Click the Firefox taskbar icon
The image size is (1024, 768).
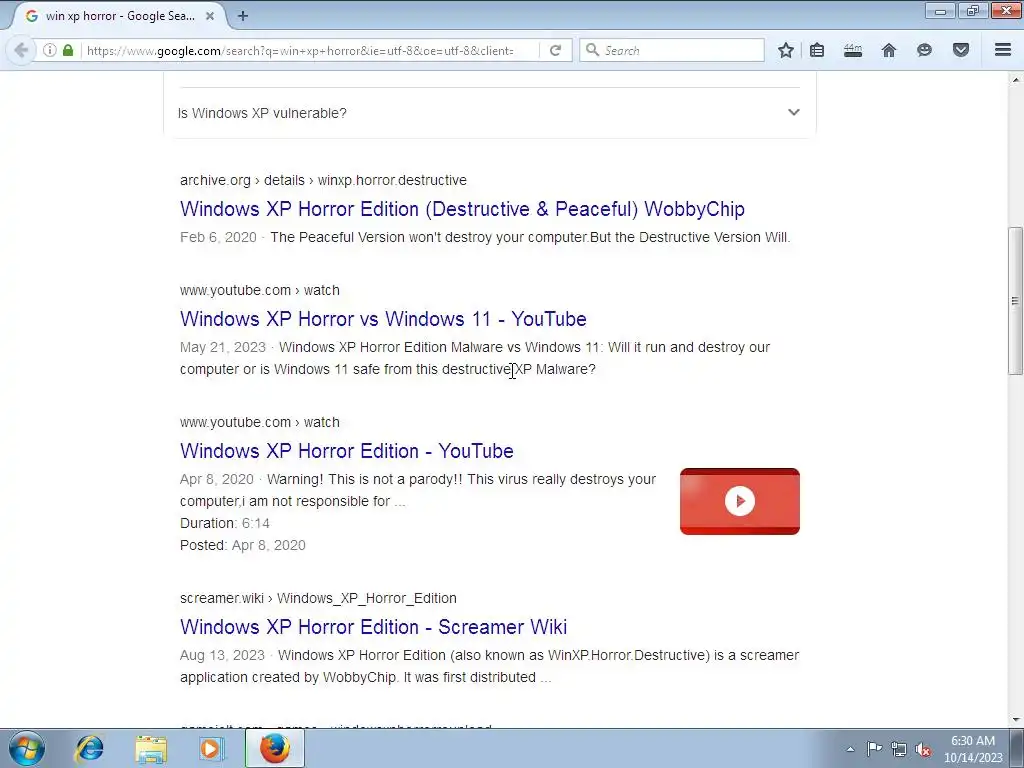pyautogui.click(x=275, y=748)
